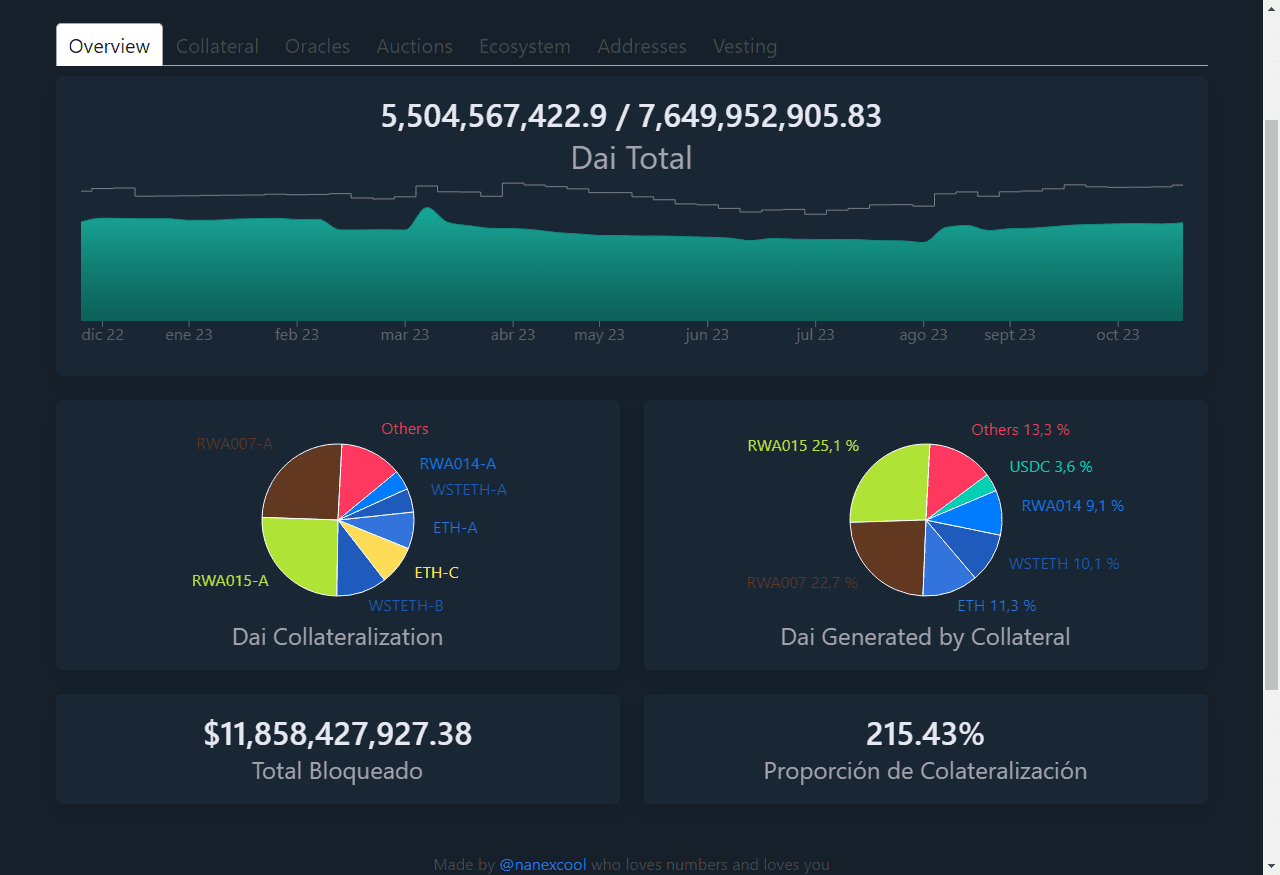Open the Addresses tab
The height and width of the screenshot is (875, 1280).
coord(642,46)
